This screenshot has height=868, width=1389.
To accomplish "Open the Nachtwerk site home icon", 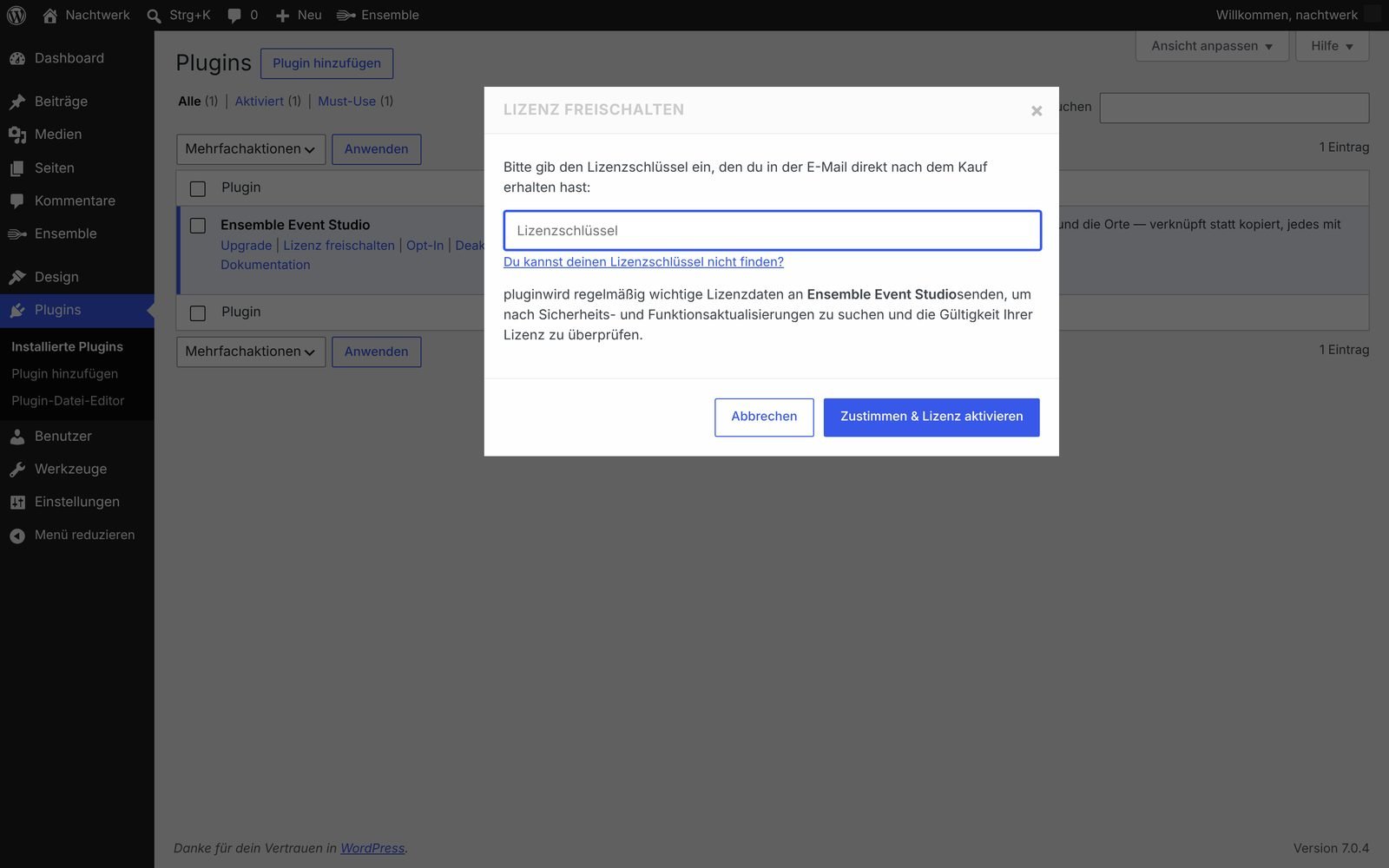I will point(49,15).
